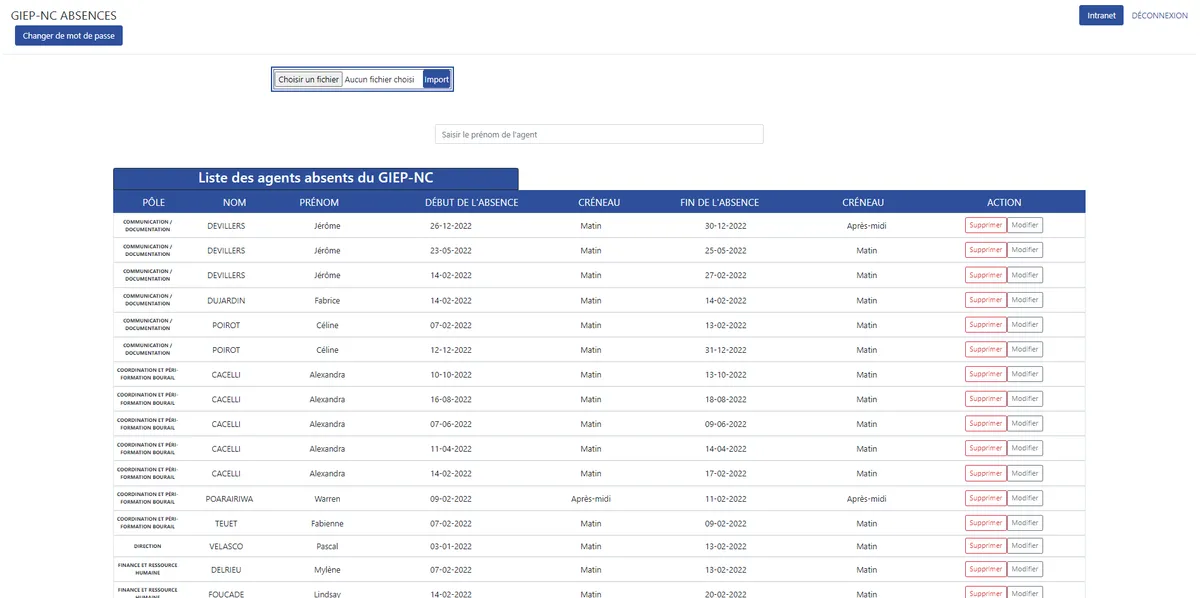Click the DIRECTION pole cell
Viewport: 1200px width, 598px height.
click(147, 546)
